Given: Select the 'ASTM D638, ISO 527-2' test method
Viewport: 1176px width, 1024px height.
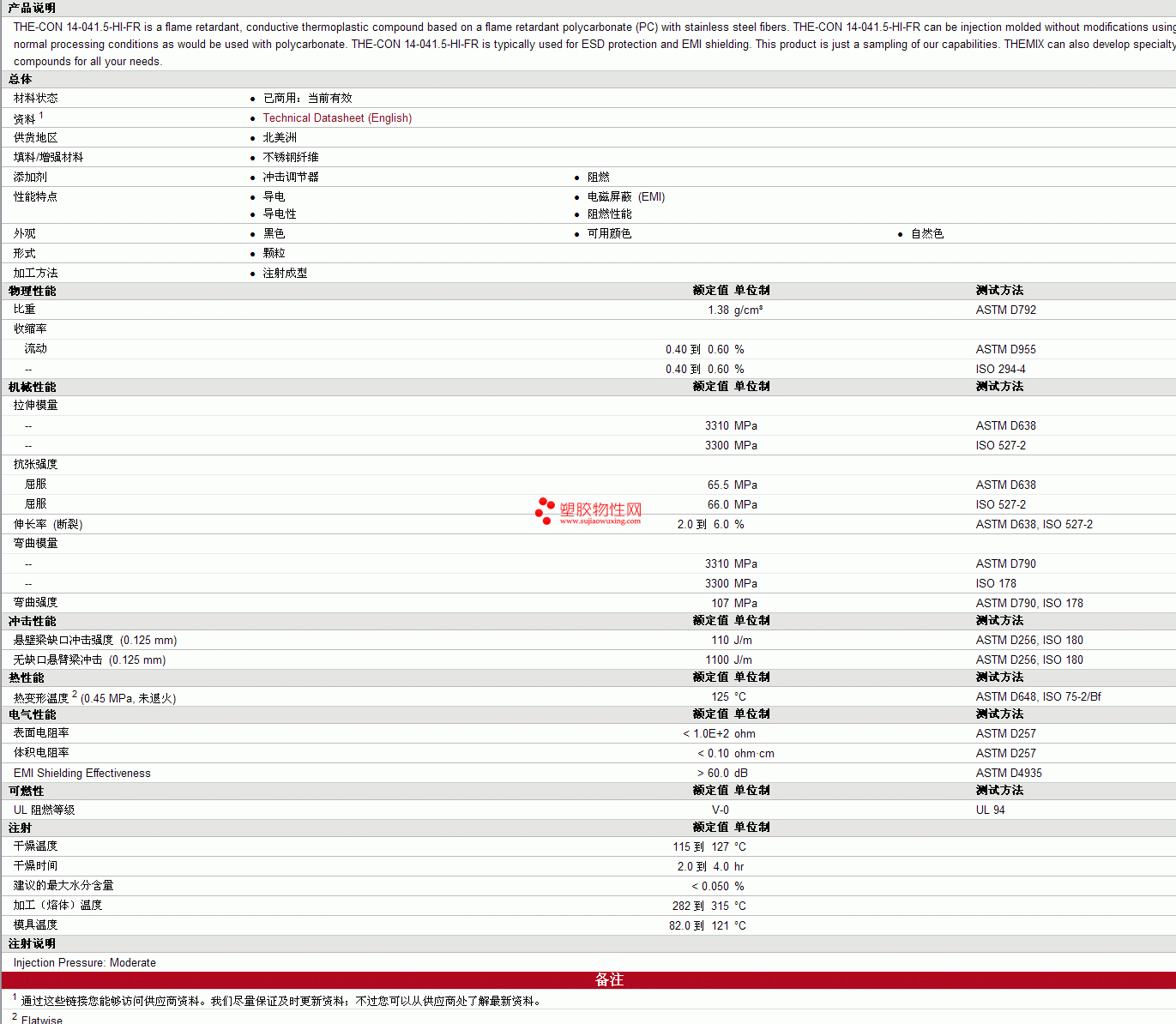Looking at the screenshot, I should [1034, 525].
